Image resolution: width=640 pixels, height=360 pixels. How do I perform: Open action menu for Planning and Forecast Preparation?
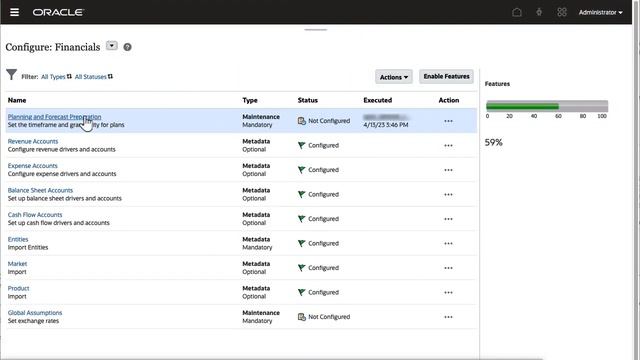click(x=448, y=121)
